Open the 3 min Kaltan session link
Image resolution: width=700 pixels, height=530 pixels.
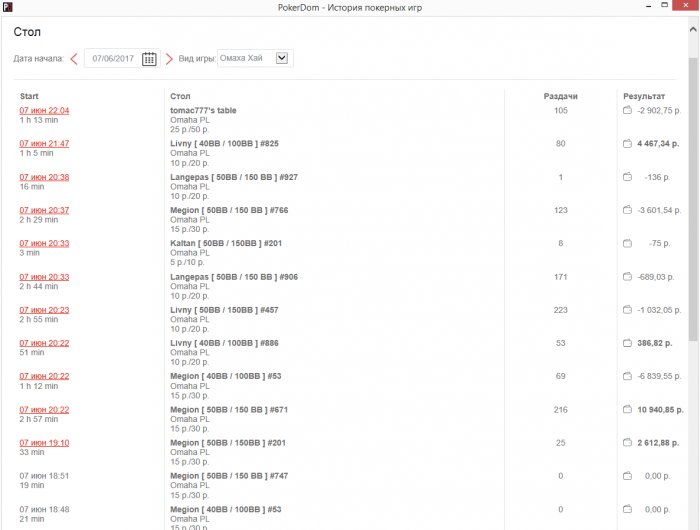click(44, 243)
